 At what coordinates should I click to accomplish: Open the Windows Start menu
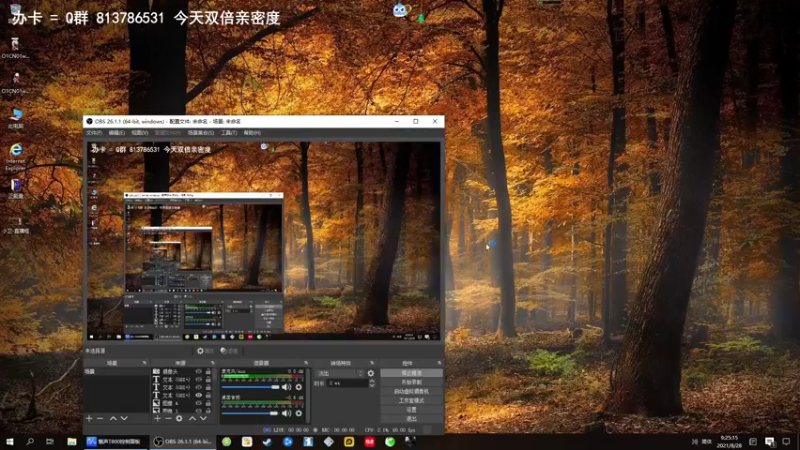pos(9,442)
